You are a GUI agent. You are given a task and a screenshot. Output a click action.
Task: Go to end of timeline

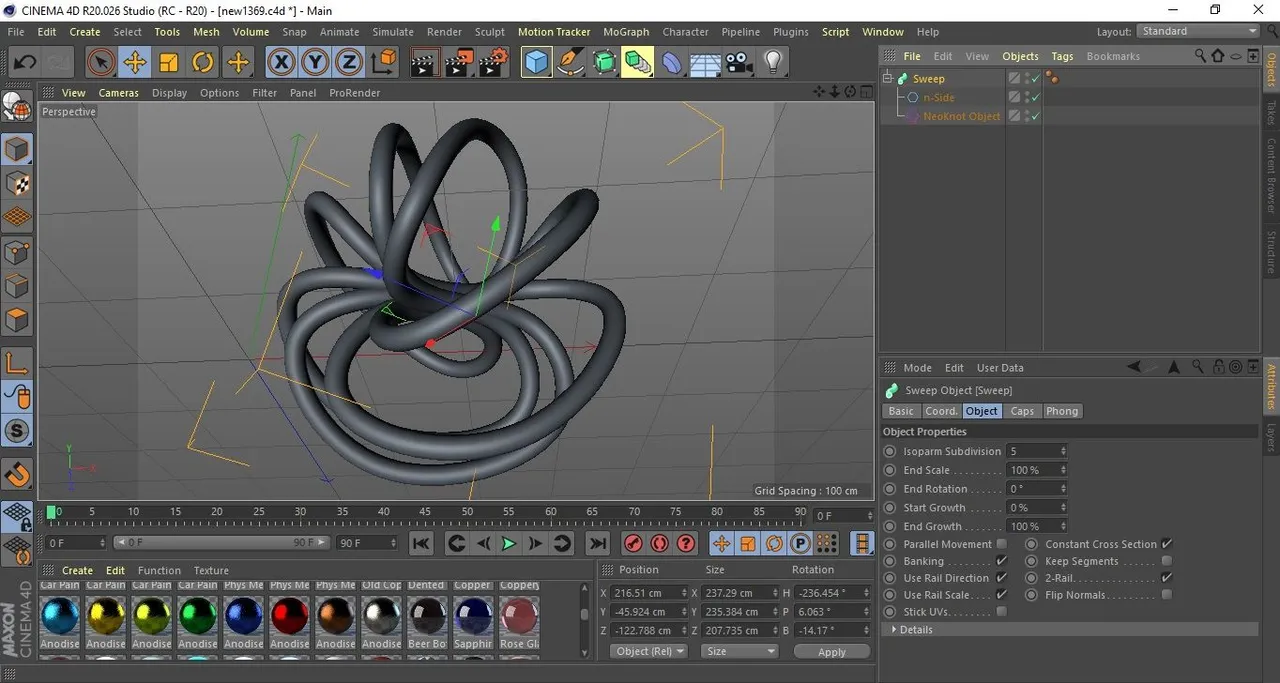[x=597, y=543]
